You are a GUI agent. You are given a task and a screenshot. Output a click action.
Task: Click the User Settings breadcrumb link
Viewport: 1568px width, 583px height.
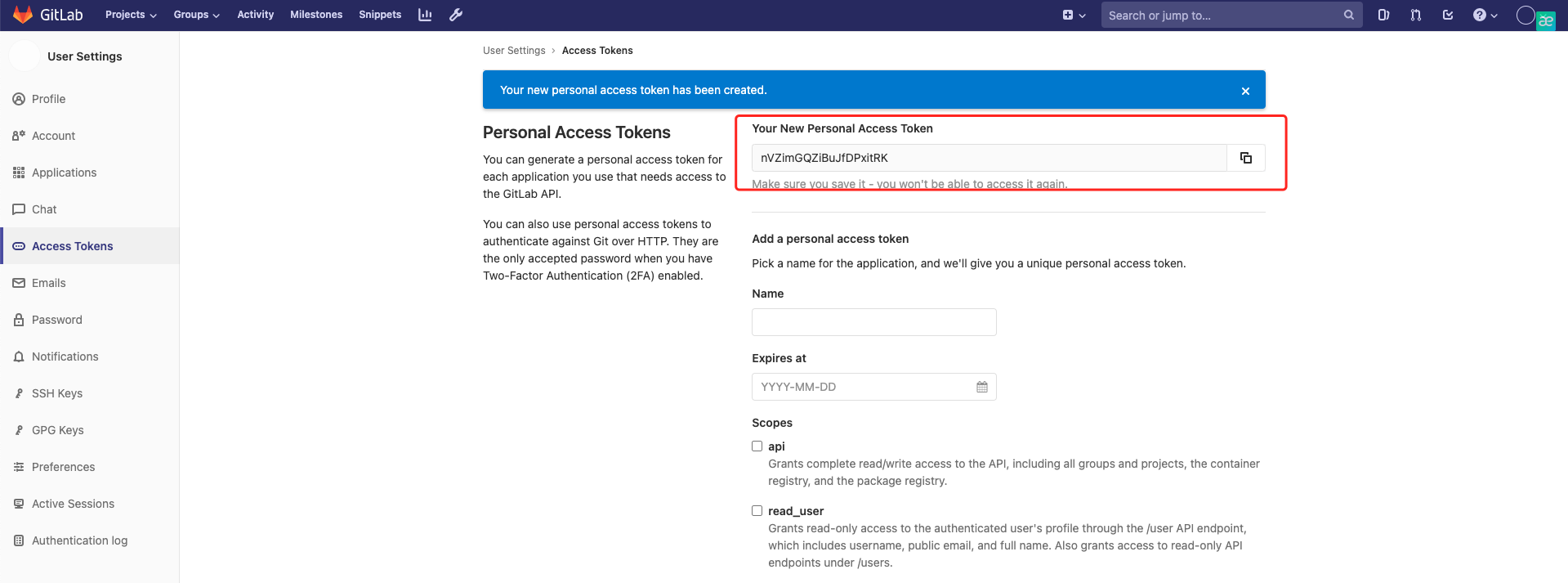pos(514,51)
